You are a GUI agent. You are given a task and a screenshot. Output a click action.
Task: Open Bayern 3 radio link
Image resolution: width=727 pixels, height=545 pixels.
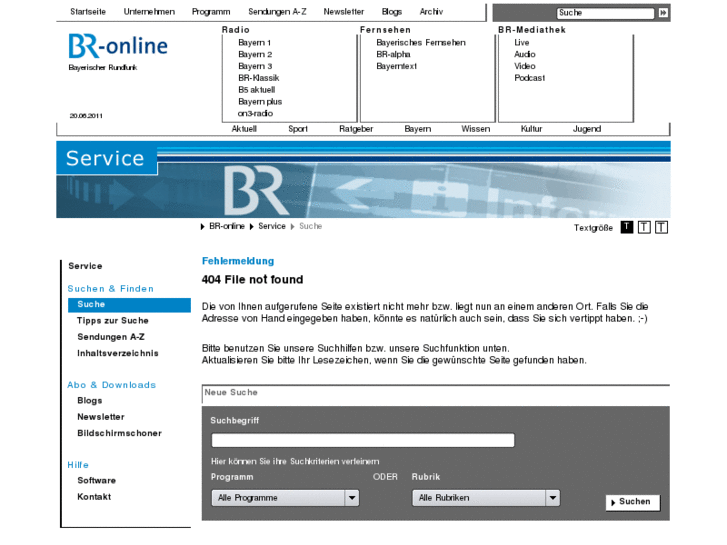point(255,66)
